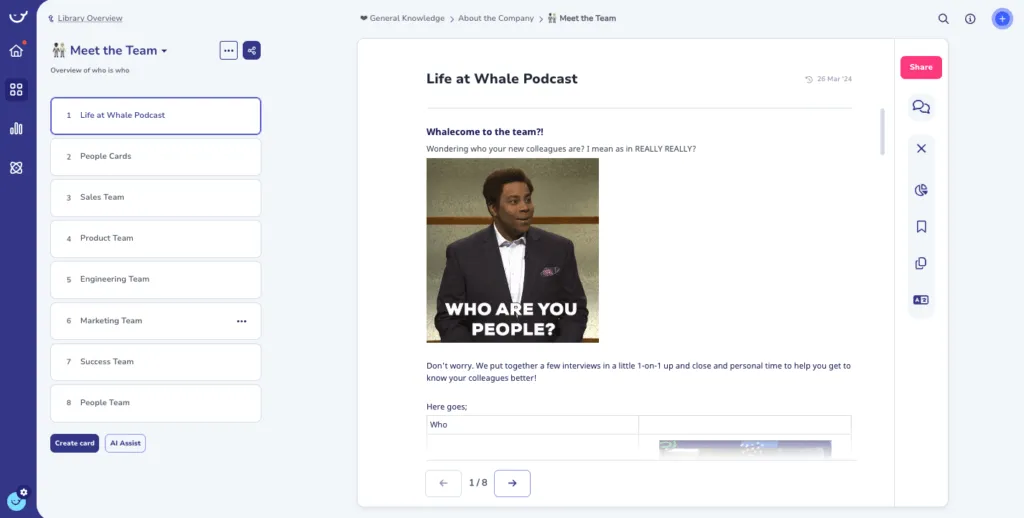
Task: Open the analytics bar chart icon
Action: (16, 129)
